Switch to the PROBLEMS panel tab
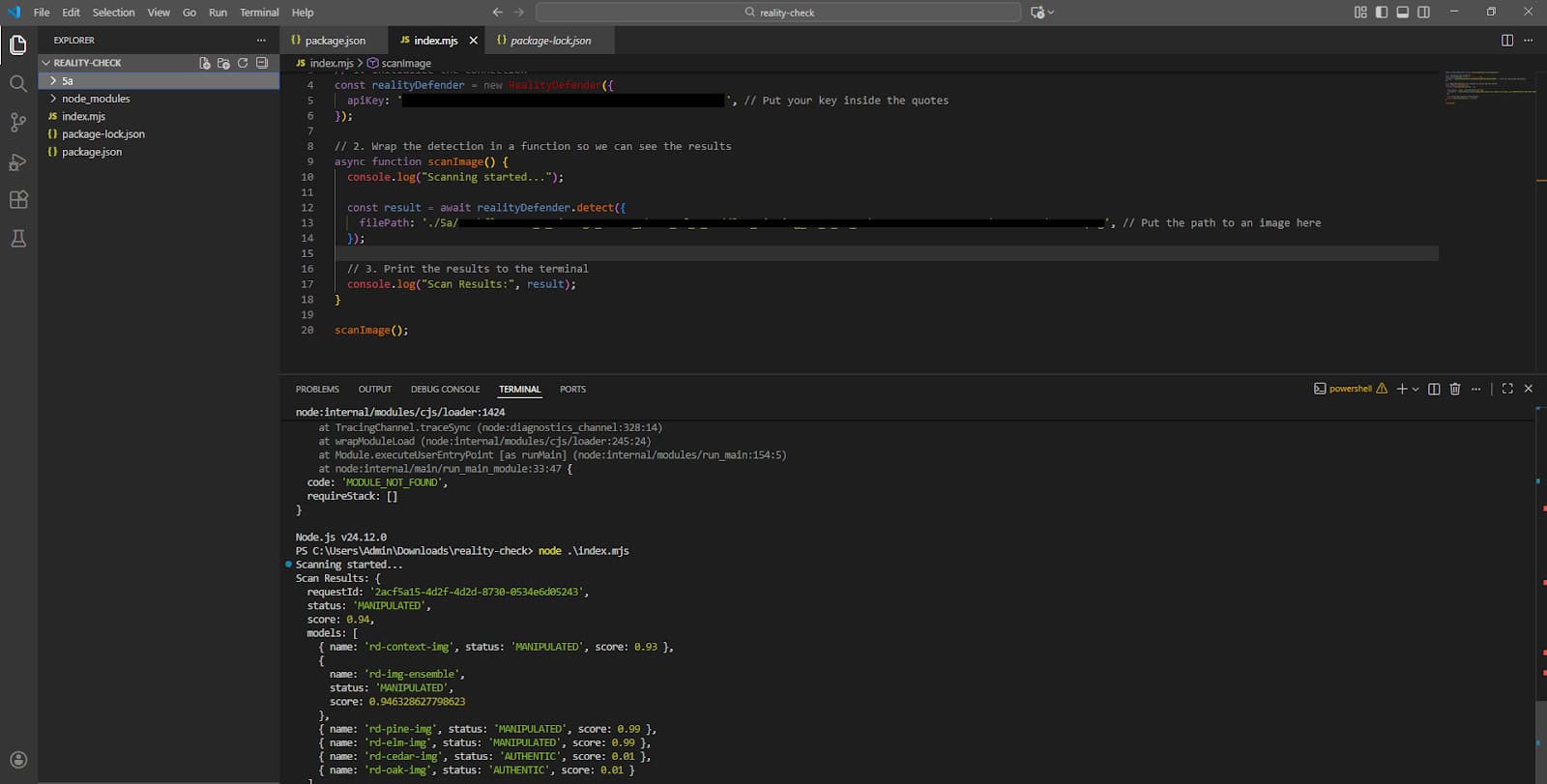This screenshot has width=1547, height=784. (317, 390)
